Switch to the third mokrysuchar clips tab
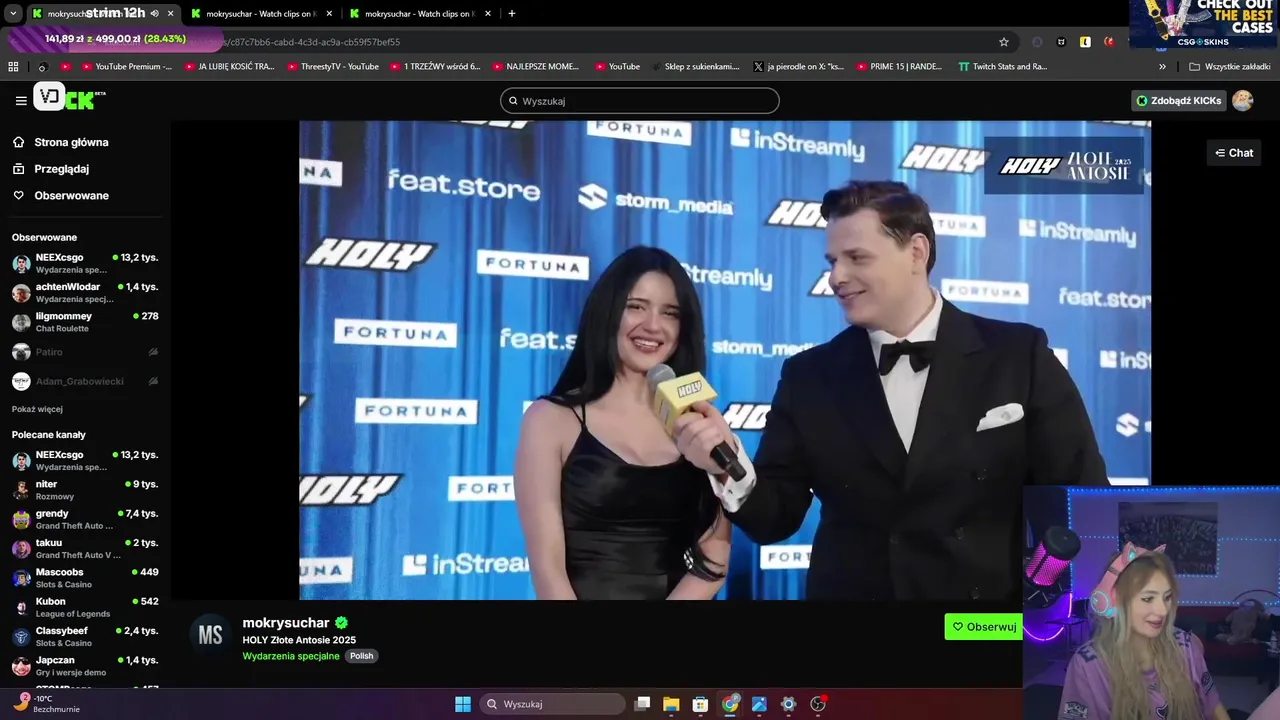 [x=421, y=14]
